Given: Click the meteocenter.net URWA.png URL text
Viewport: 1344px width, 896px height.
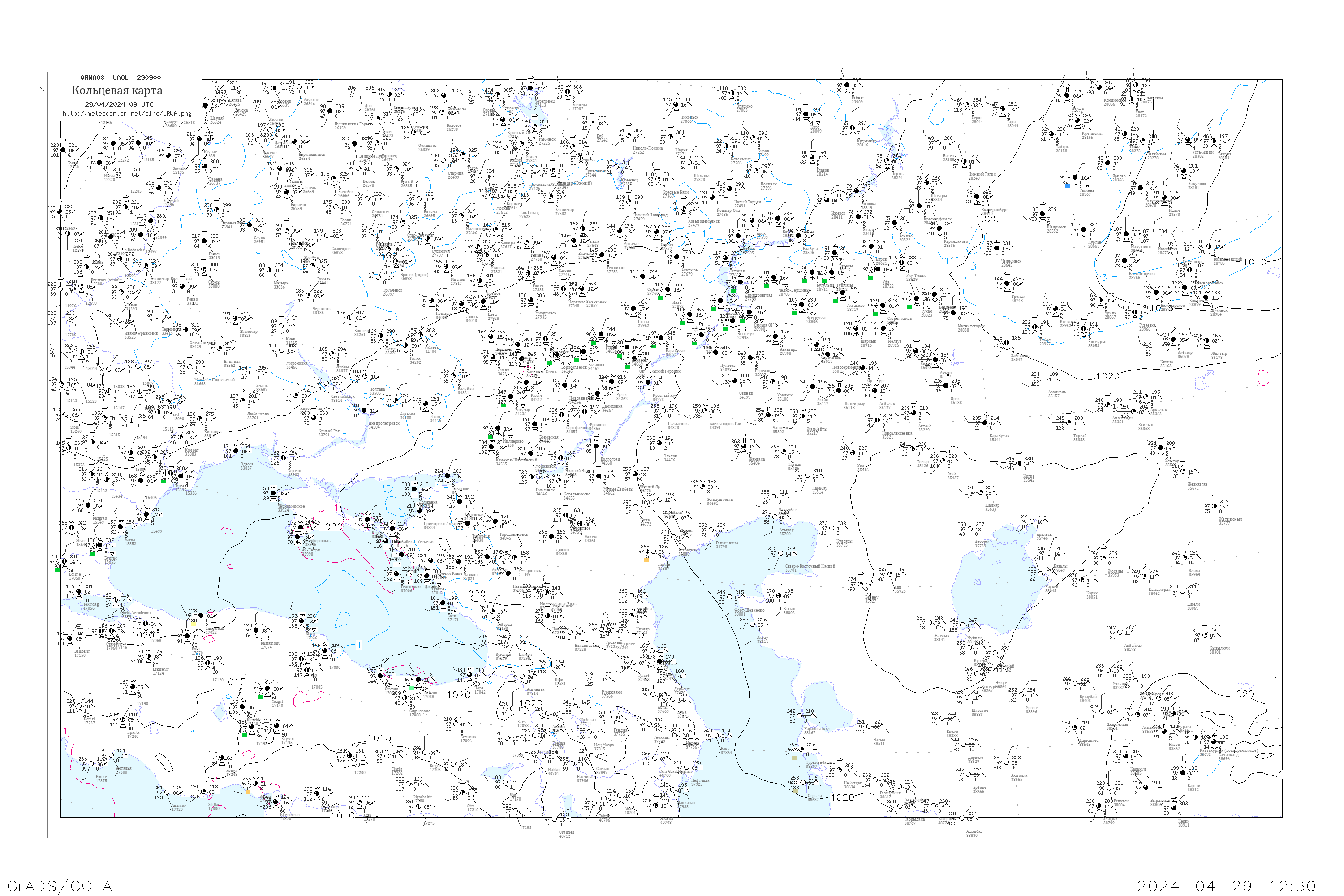Looking at the screenshot, I should (127, 113).
